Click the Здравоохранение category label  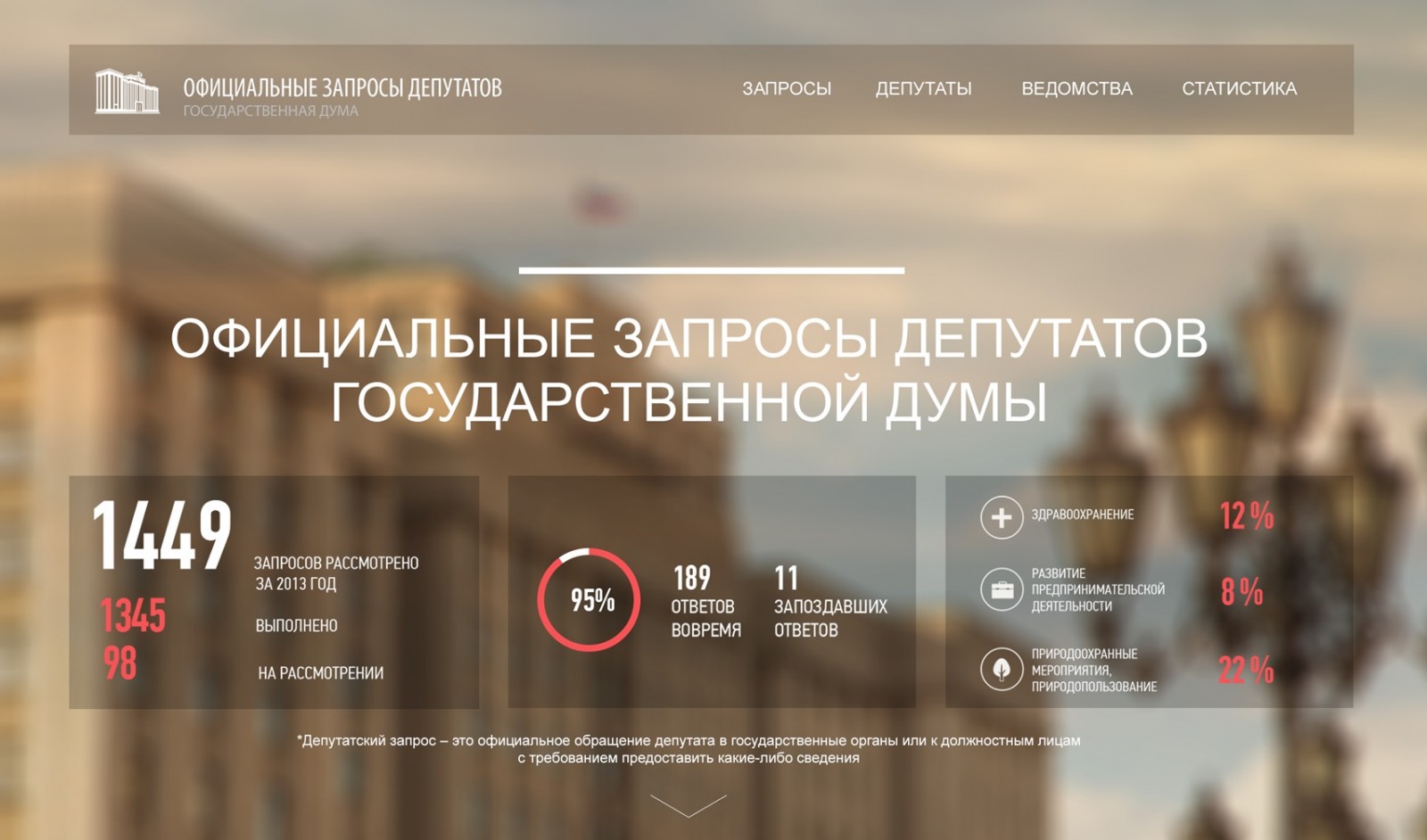pyautogui.click(x=1083, y=515)
